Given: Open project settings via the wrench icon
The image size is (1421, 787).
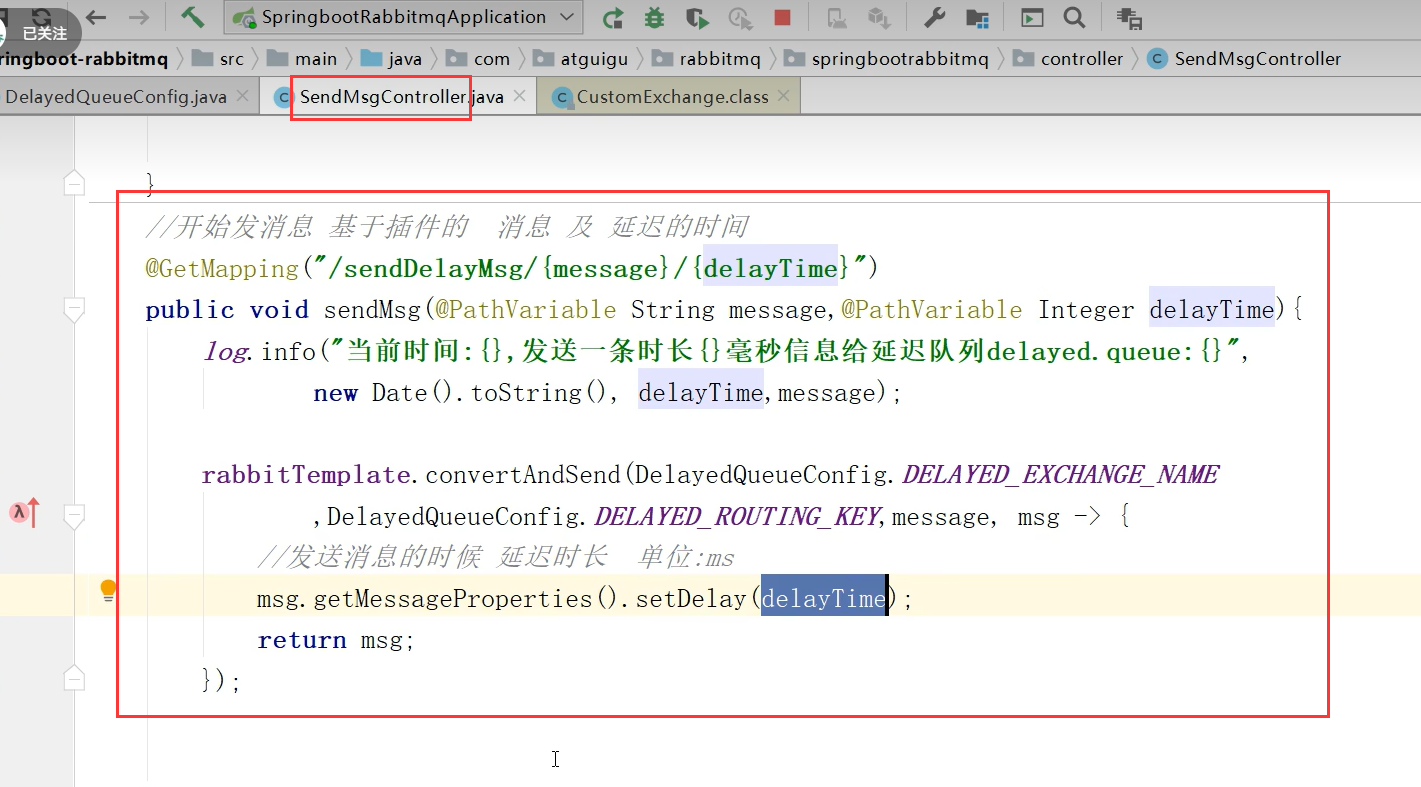Looking at the screenshot, I should pos(934,17).
